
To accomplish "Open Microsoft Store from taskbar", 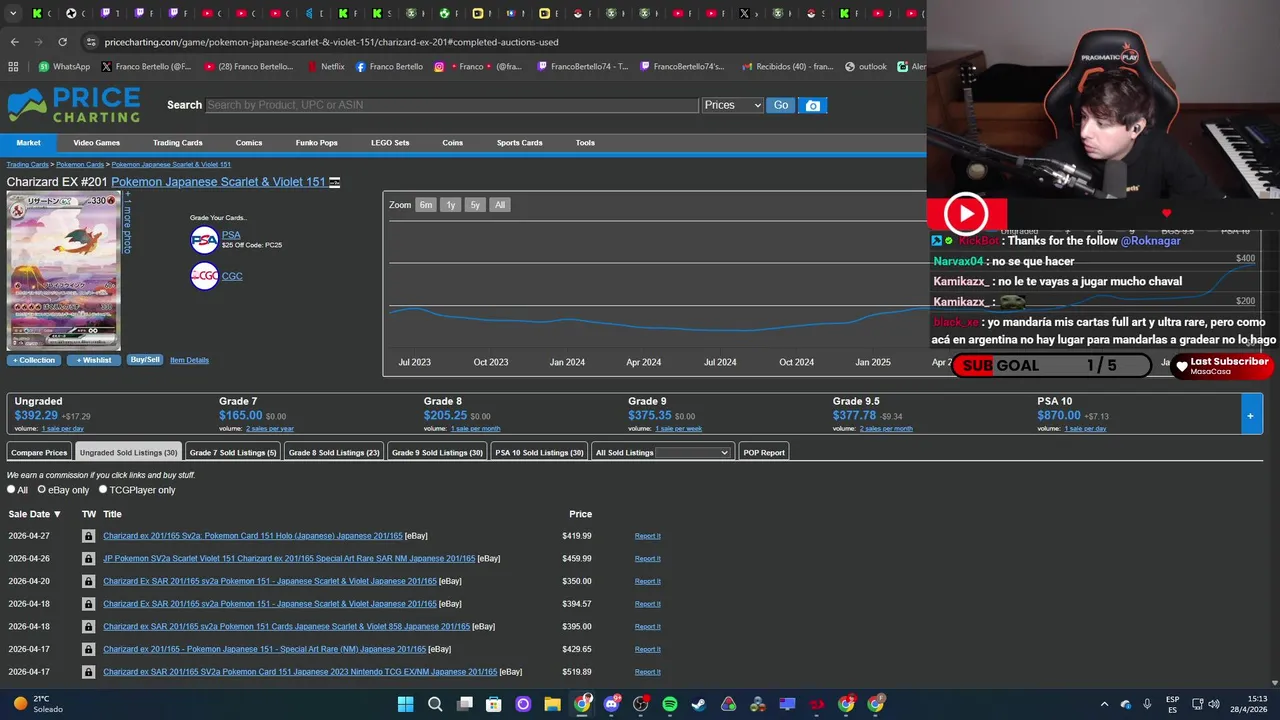I will [x=493, y=704].
